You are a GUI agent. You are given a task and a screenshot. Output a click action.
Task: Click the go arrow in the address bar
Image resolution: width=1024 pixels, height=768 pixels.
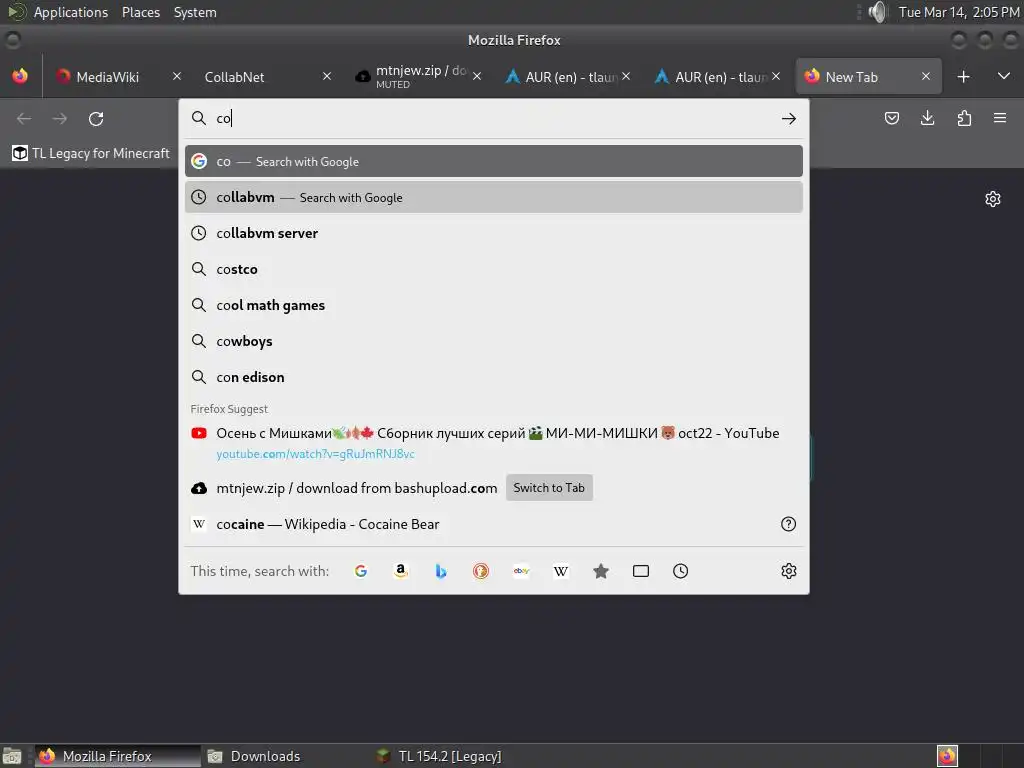[x=789, y=118]
